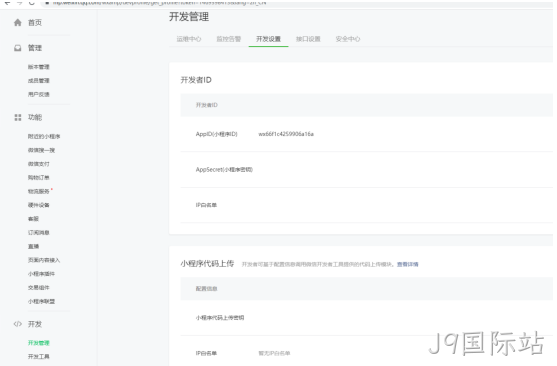
Task: Open 页面内容接入 in the sidebar
Action: 44,260
